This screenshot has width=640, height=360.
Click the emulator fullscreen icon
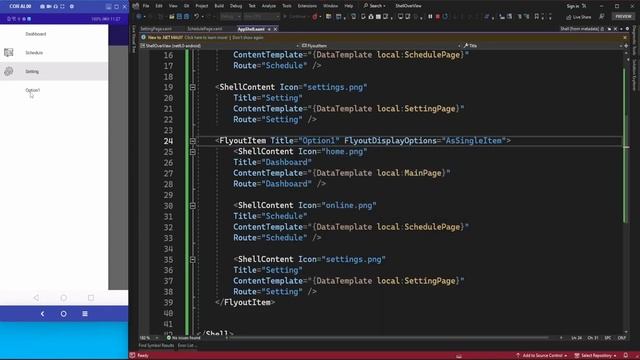click(x=62, y=7)
